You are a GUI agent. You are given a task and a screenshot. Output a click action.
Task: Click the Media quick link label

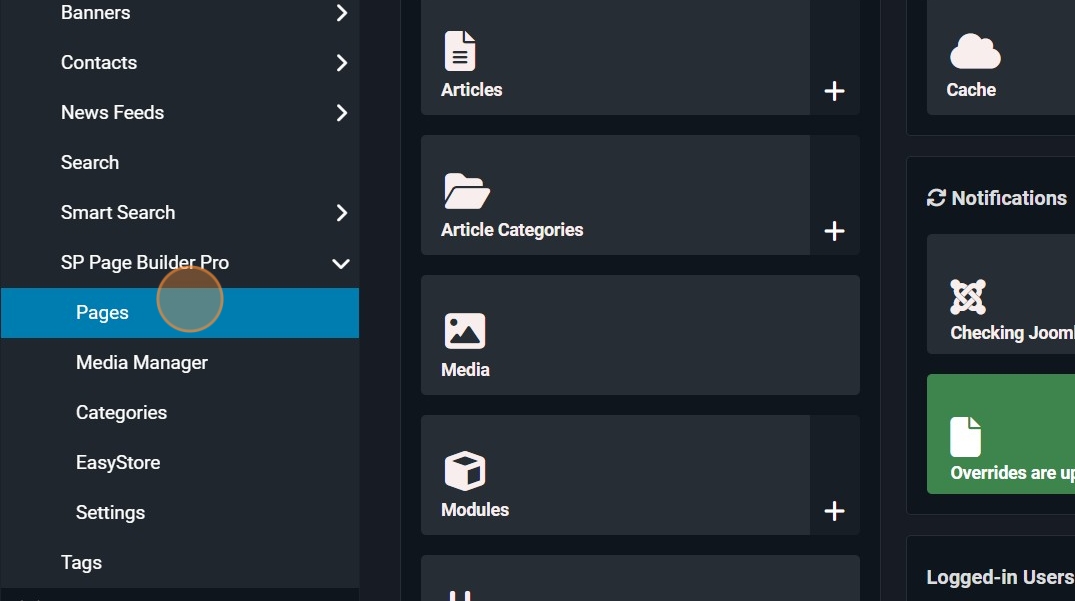tap(466, 369)
